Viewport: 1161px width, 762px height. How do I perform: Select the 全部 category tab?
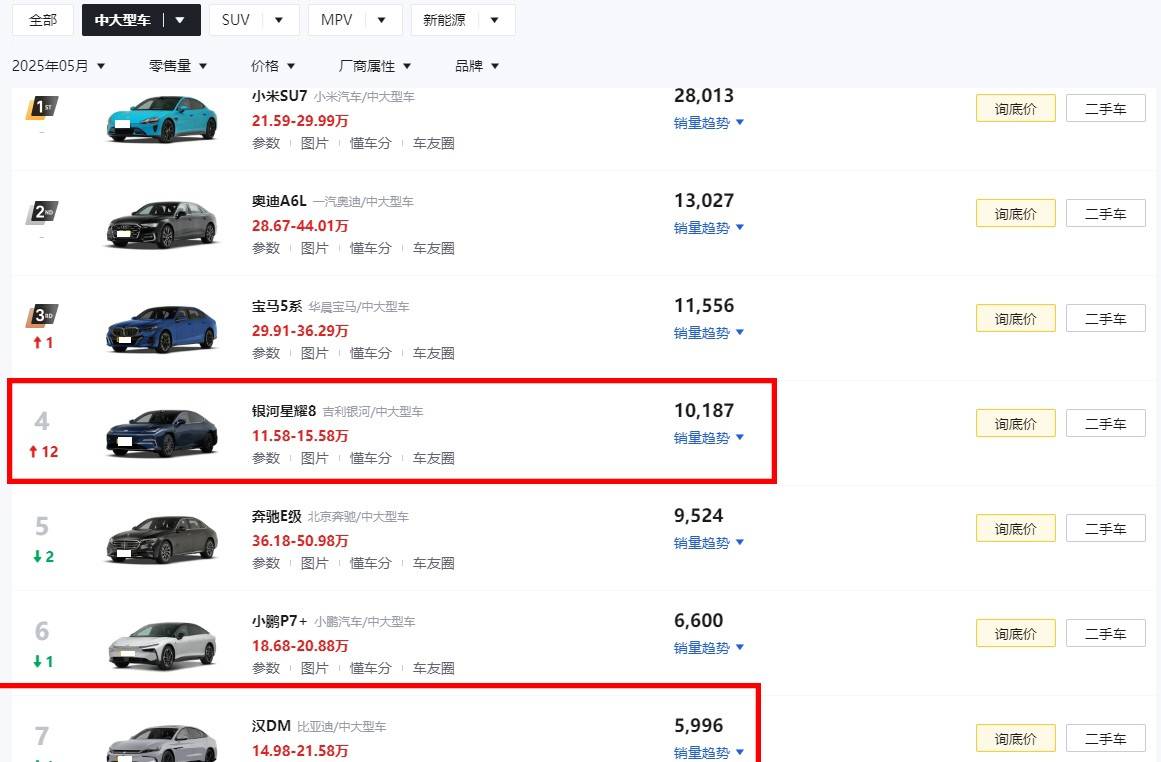(43, 20)
